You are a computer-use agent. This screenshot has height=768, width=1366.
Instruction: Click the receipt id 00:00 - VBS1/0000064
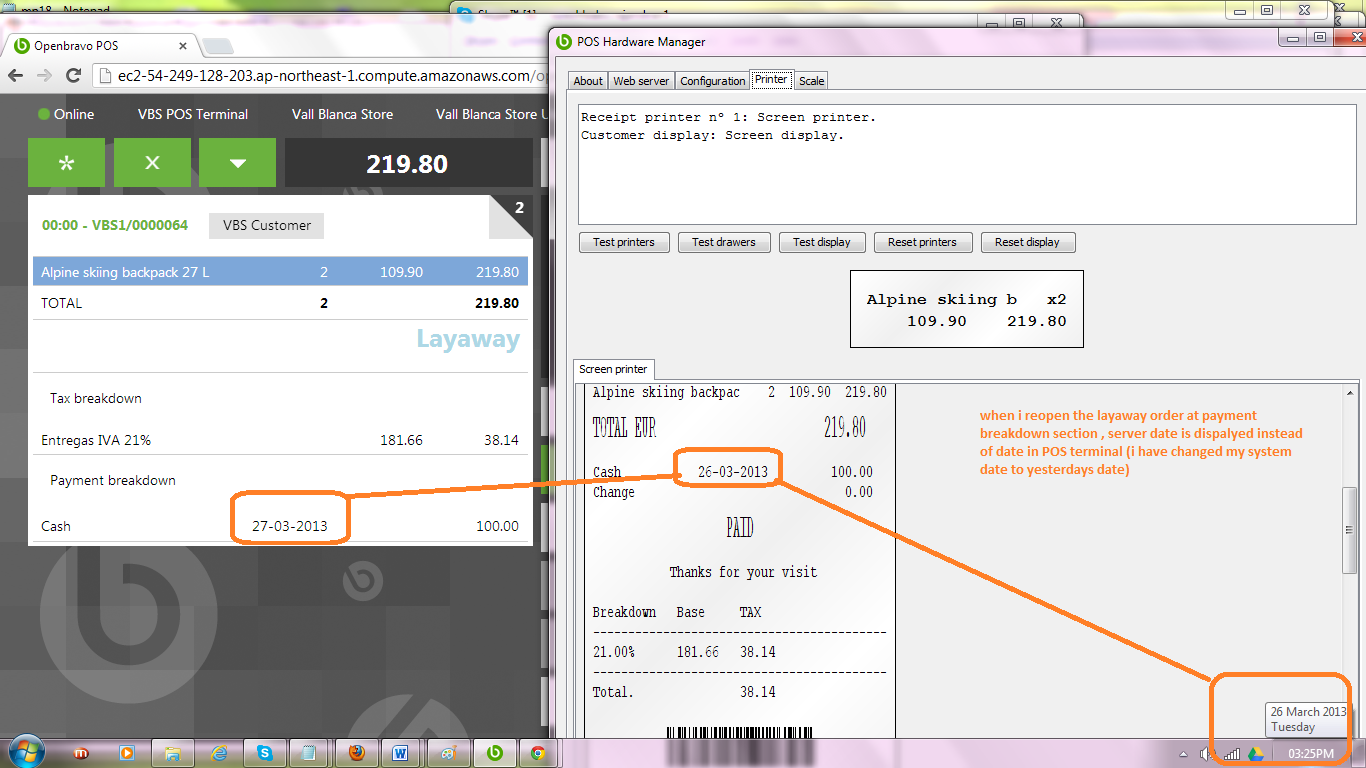pos(115,225)
